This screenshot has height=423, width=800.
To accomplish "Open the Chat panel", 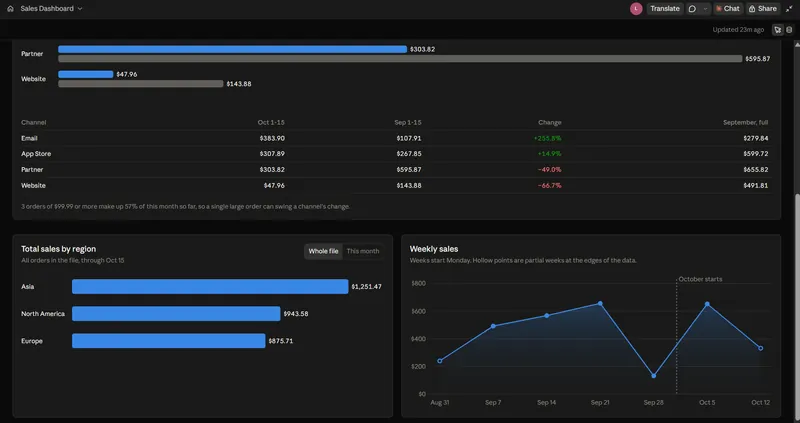I will pyautogui.click(x=728, y=9).
